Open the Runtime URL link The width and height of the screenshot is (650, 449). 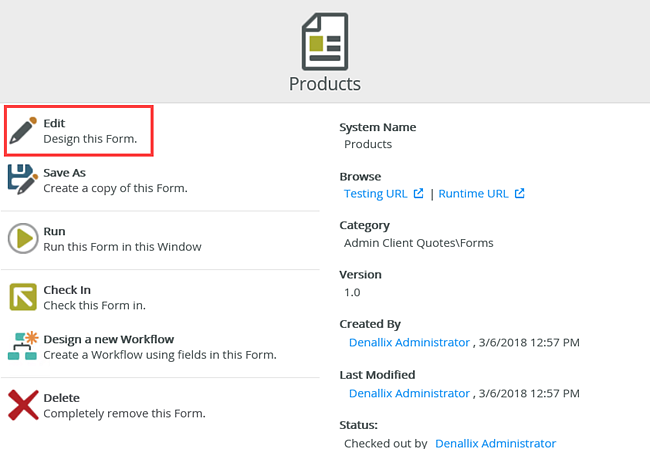click(473, 193)
